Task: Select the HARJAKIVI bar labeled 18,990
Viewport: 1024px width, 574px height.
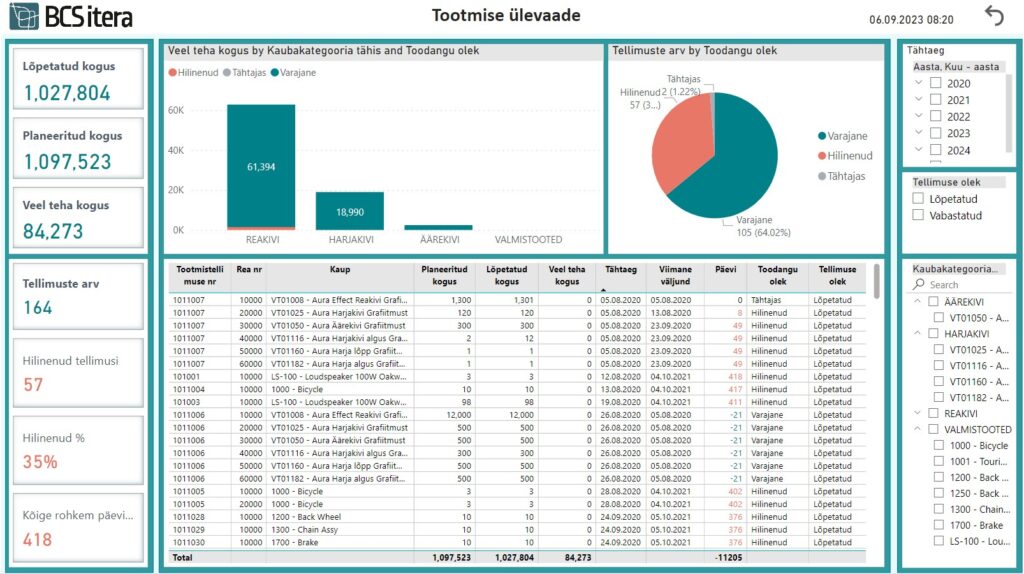Action: [350, 211]
